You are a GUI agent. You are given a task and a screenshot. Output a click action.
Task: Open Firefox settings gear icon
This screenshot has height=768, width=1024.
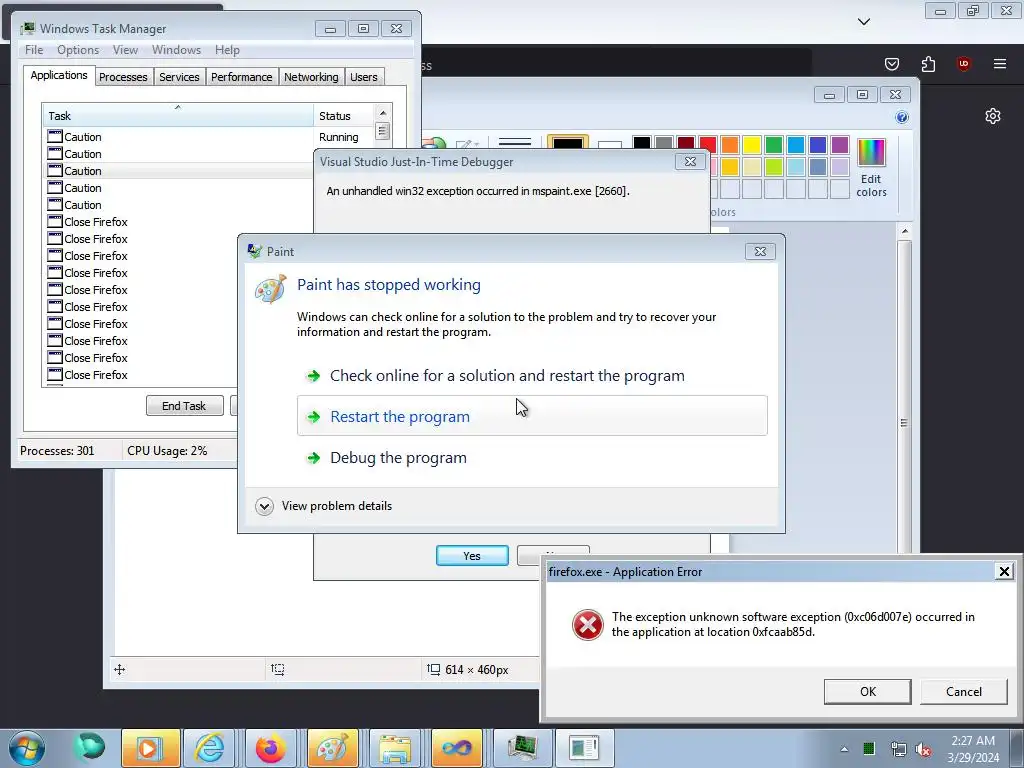pyautogui.click(x=993, y=116)
